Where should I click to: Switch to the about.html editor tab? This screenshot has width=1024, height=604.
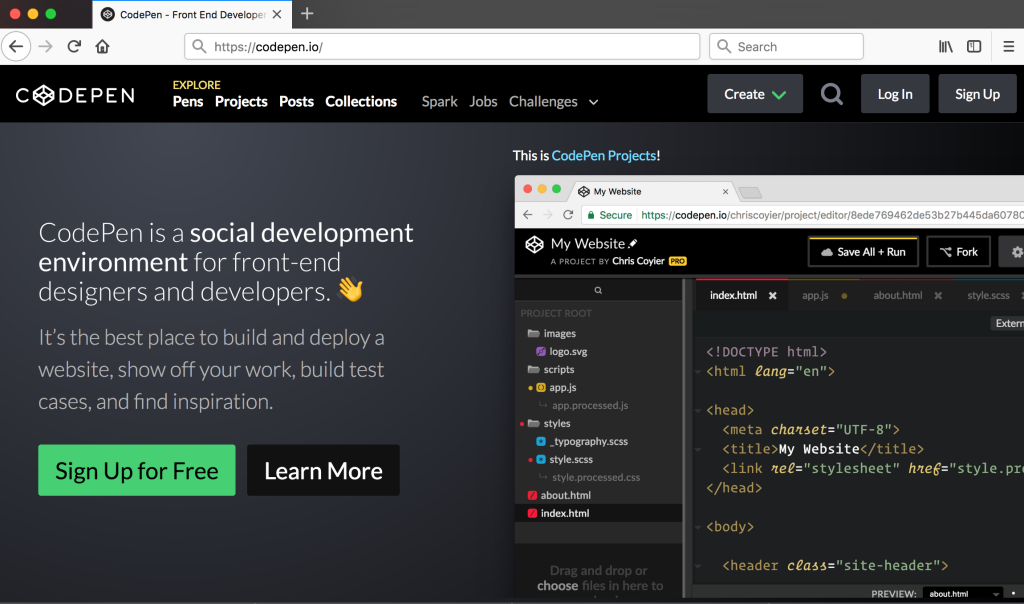coord(898,295)
